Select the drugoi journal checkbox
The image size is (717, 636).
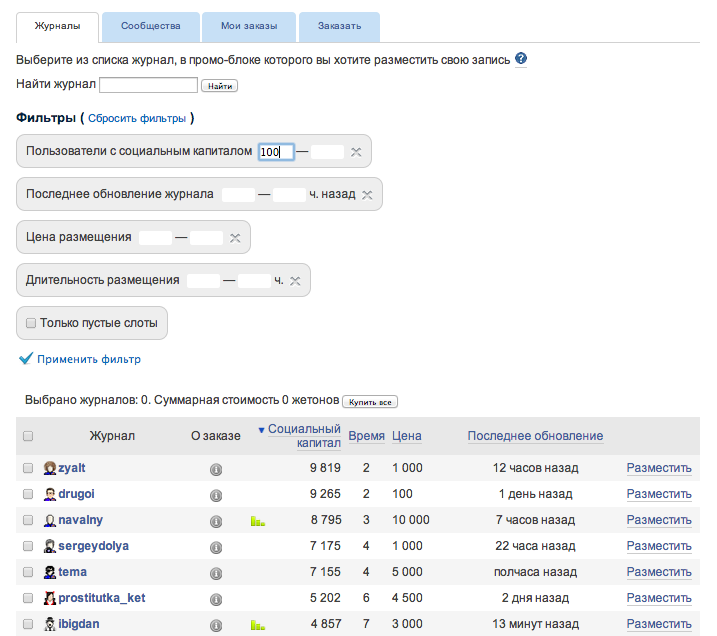tap(28, 494)
